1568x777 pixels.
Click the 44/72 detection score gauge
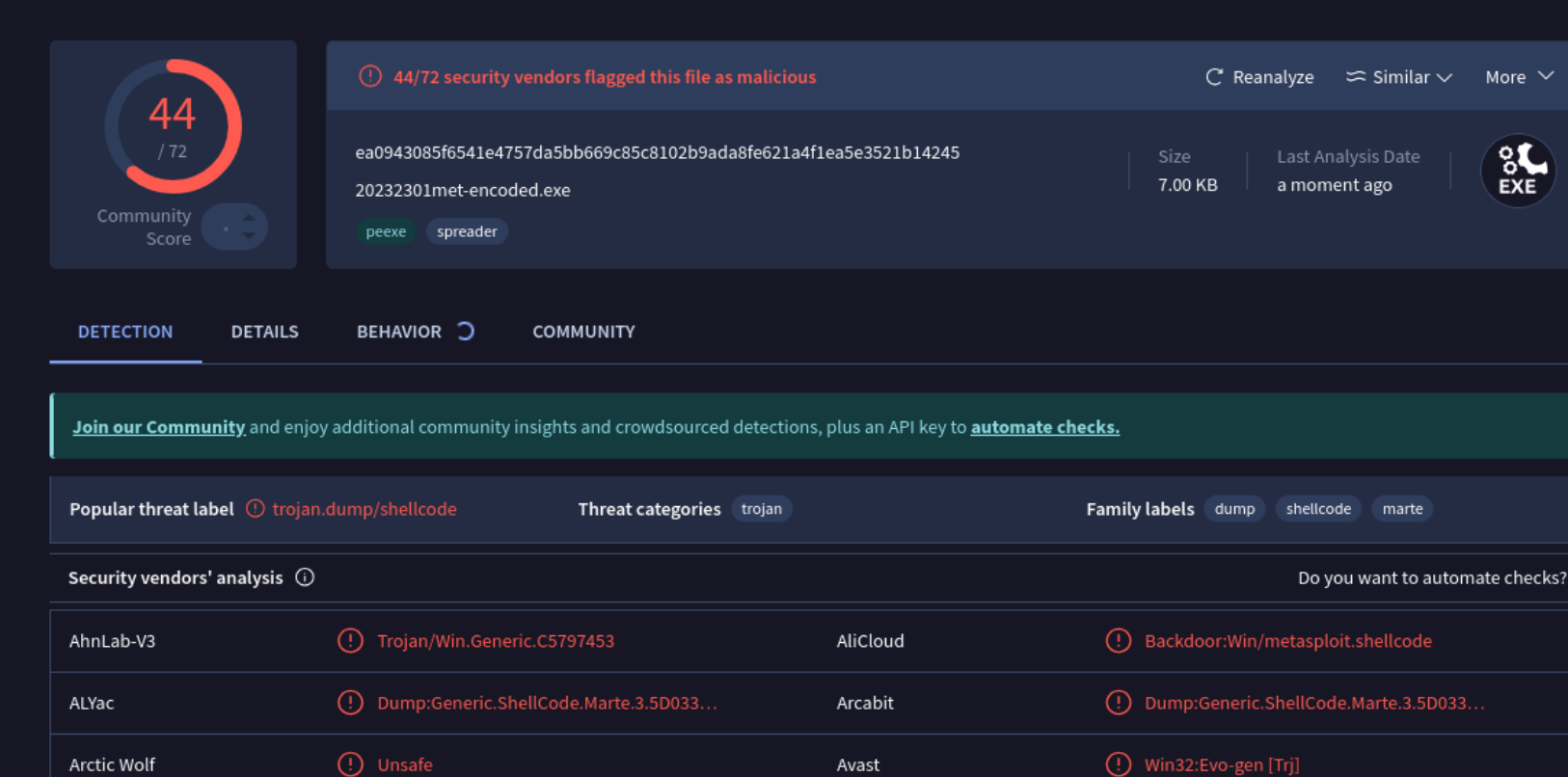(173, 126)
